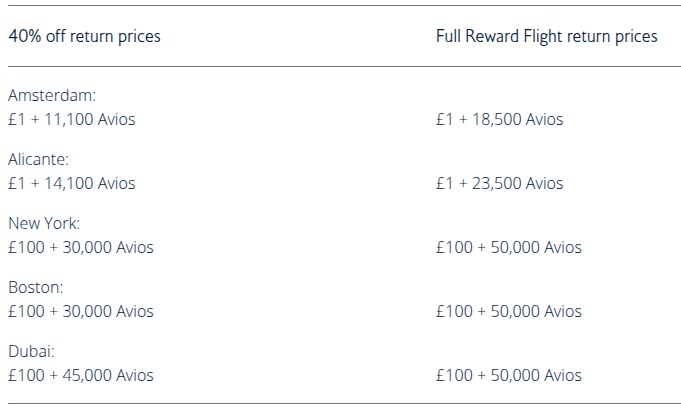Click Amsterdam's full £1 + 18,500 Avios price
The height and width of the screenshot is (407, 681).
[499, 120]
